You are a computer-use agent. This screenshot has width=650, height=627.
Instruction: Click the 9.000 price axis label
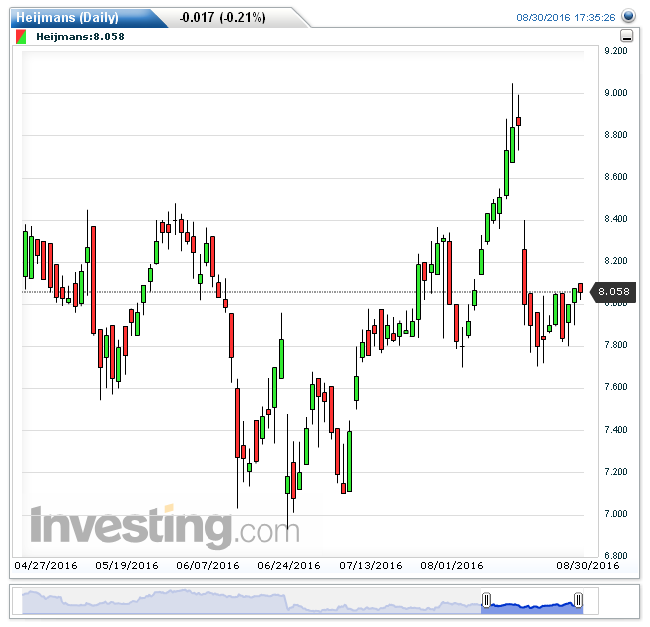[x=616, y=93]
